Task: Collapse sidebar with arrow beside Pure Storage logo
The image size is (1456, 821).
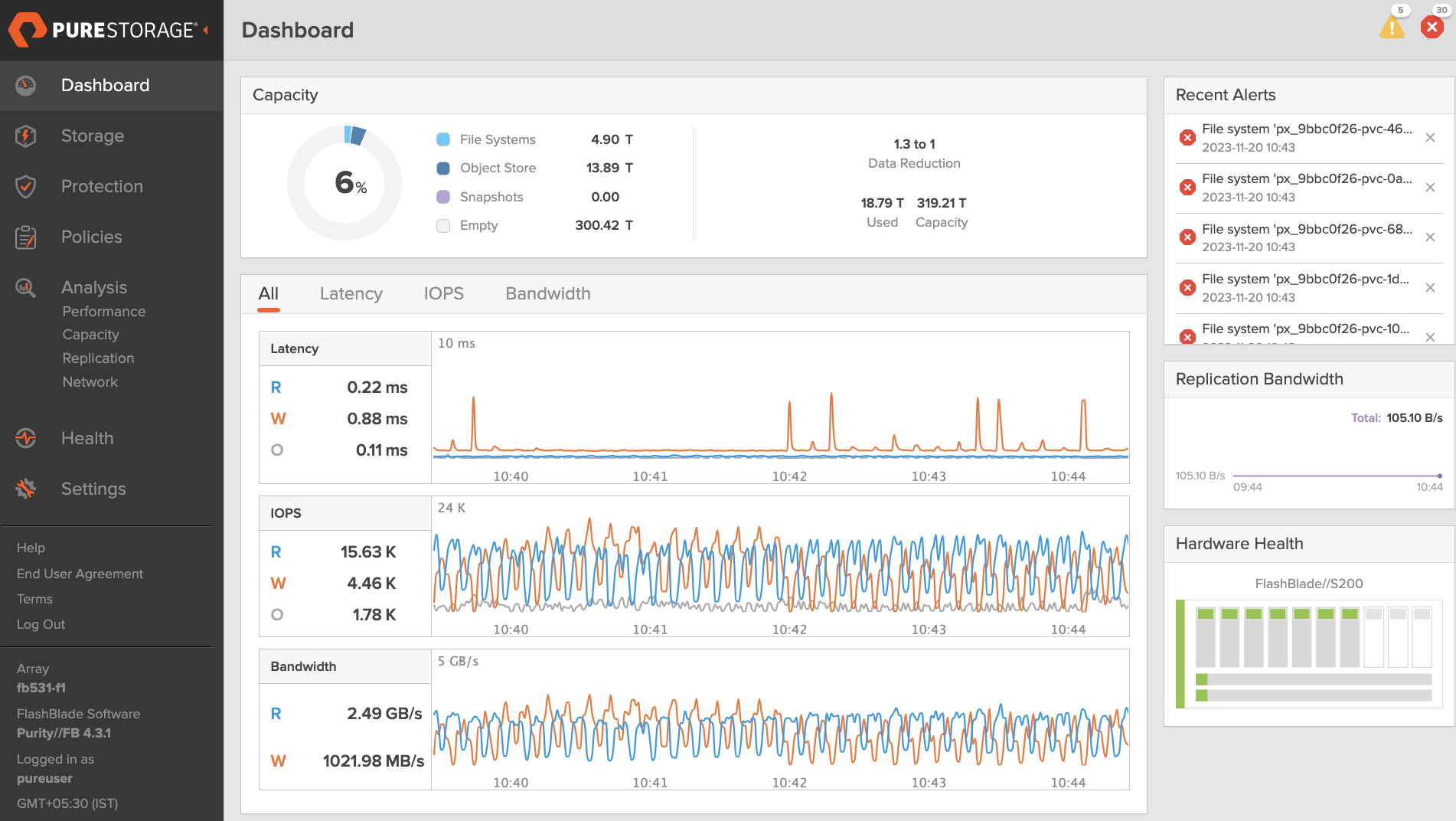Action: [x=205, y=30]
